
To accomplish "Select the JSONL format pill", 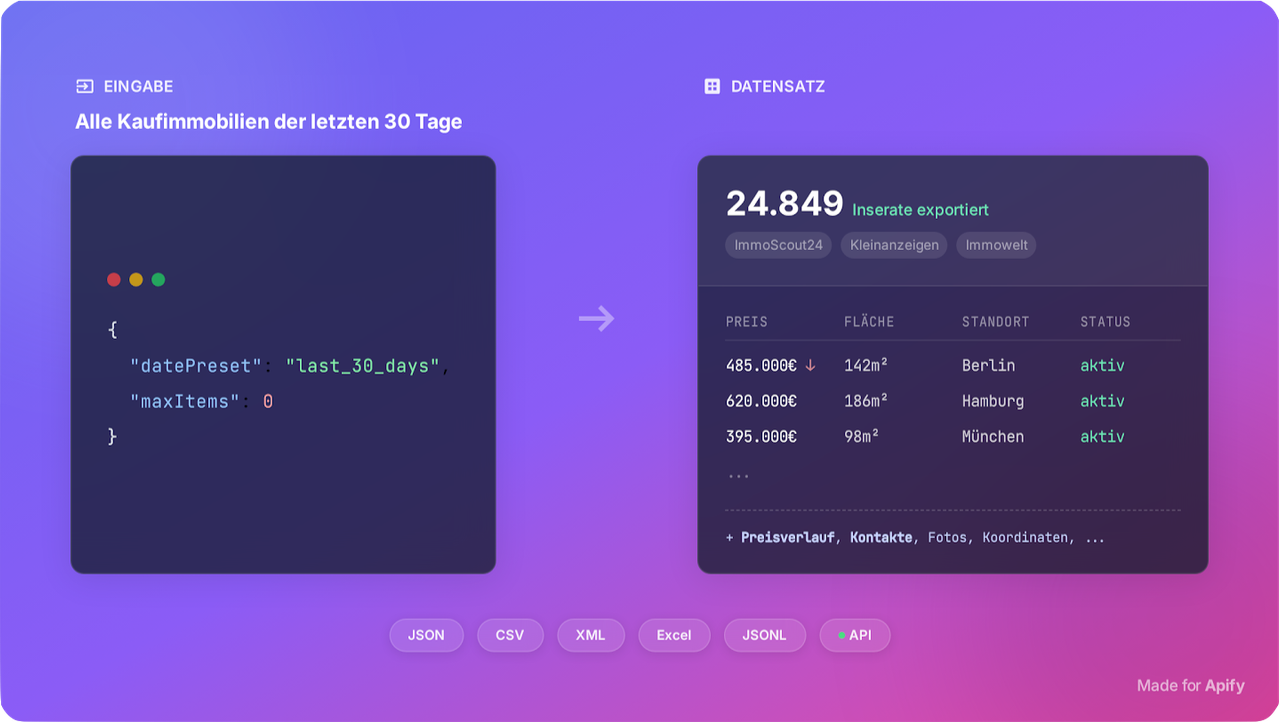I will coord(764,635).
